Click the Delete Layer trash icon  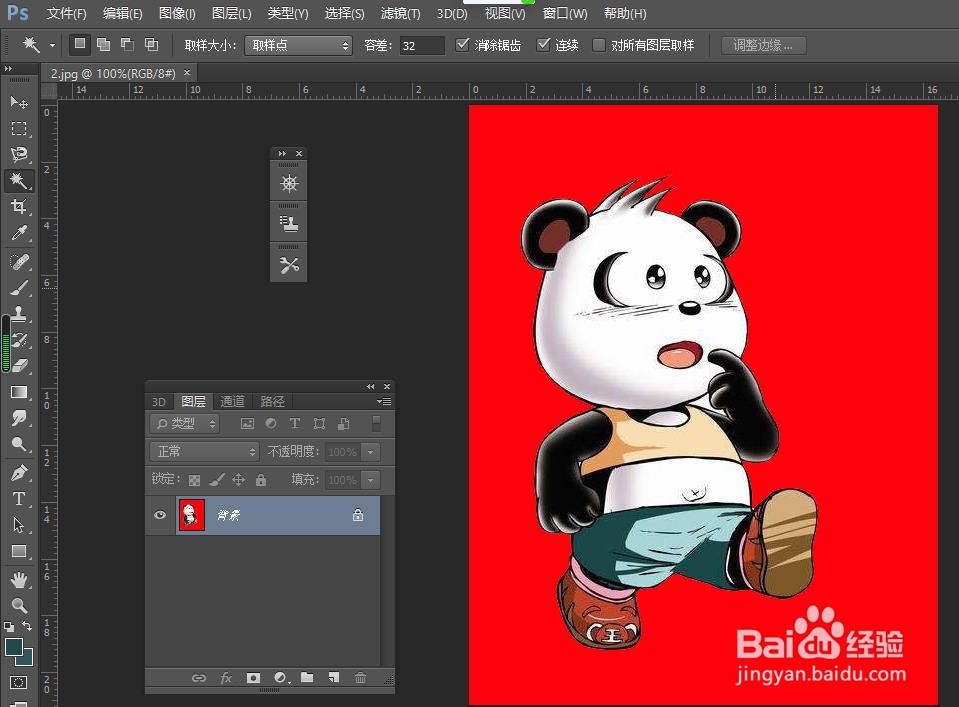[x=360, y=678]
